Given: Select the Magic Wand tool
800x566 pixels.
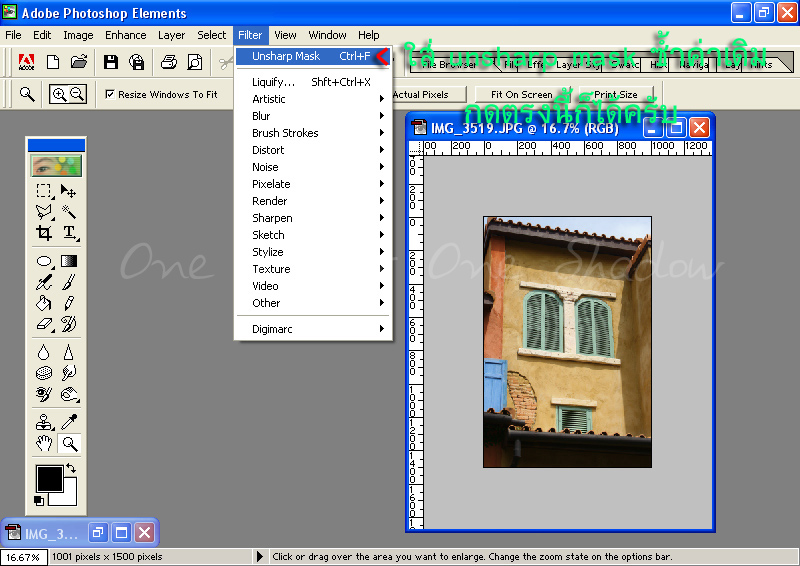Looking at the screenshot, I should point(68,212).
